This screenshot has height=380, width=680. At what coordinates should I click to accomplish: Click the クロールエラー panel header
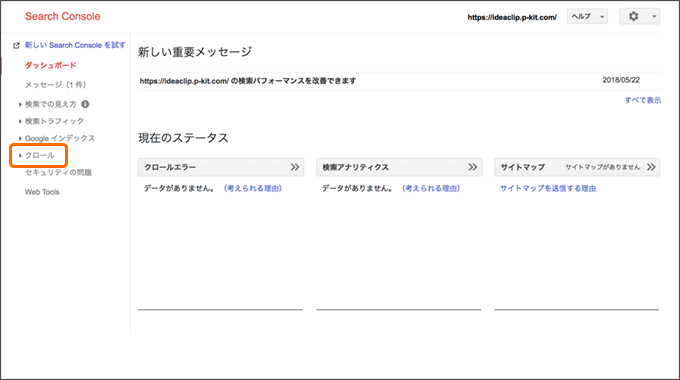tap(221, 167)
